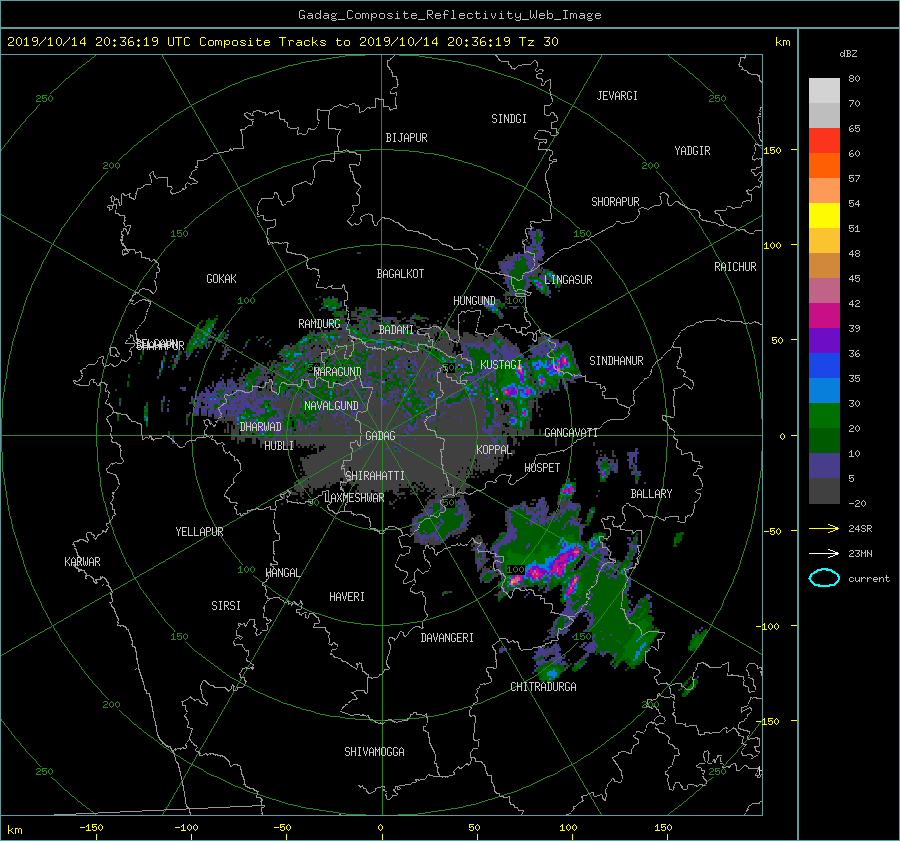Screen dimensions: 900x841
Task: Click the SINDGI city label
Action: pos(509,119)
